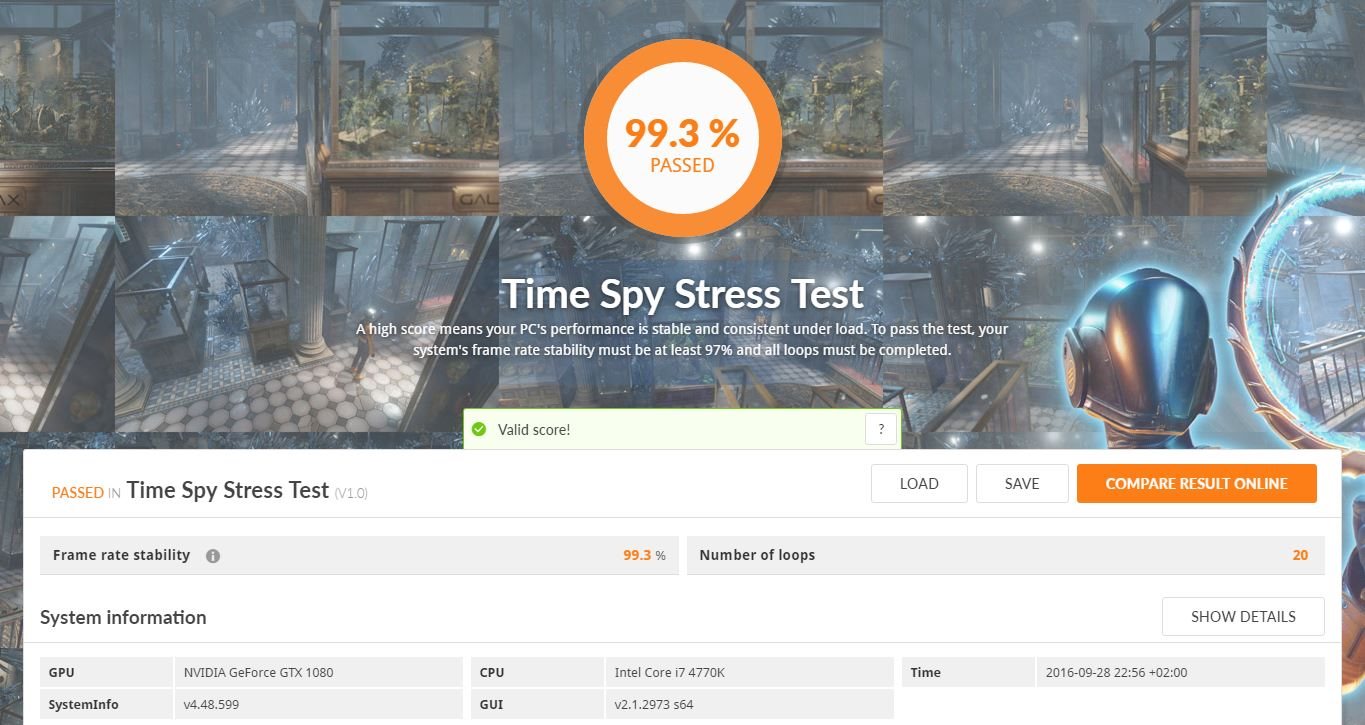Click the loops value 20

[x=1300, y=555]
